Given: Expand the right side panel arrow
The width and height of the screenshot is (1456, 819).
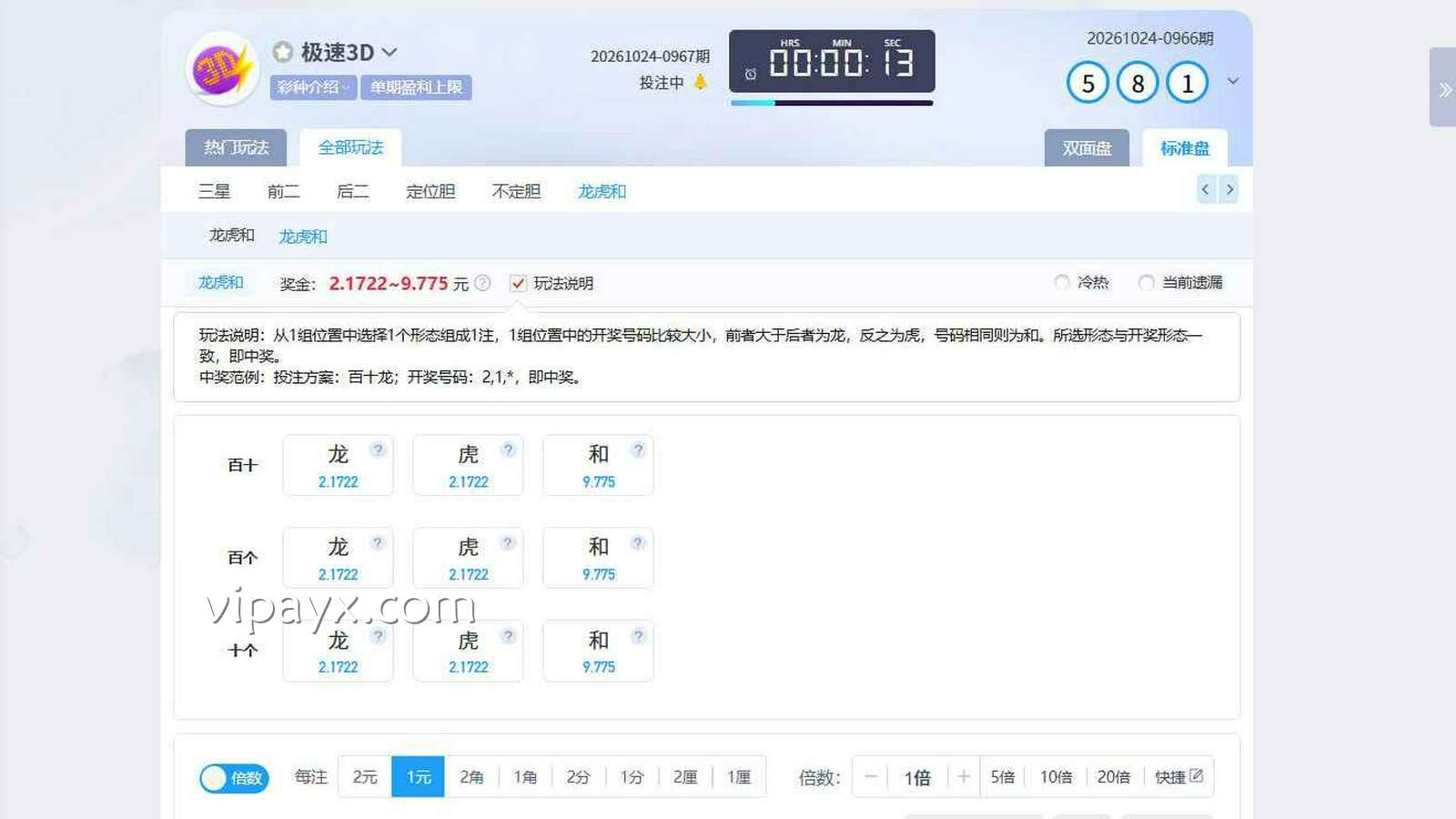Looking at the screenshot, I should 1444,88.
